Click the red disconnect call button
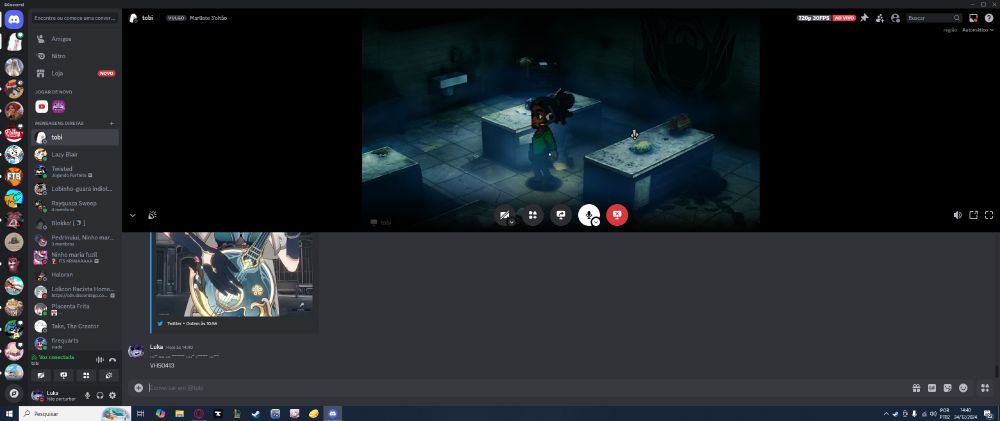Viewport: 1000px width, 421px height. click(x=617, y=215)
